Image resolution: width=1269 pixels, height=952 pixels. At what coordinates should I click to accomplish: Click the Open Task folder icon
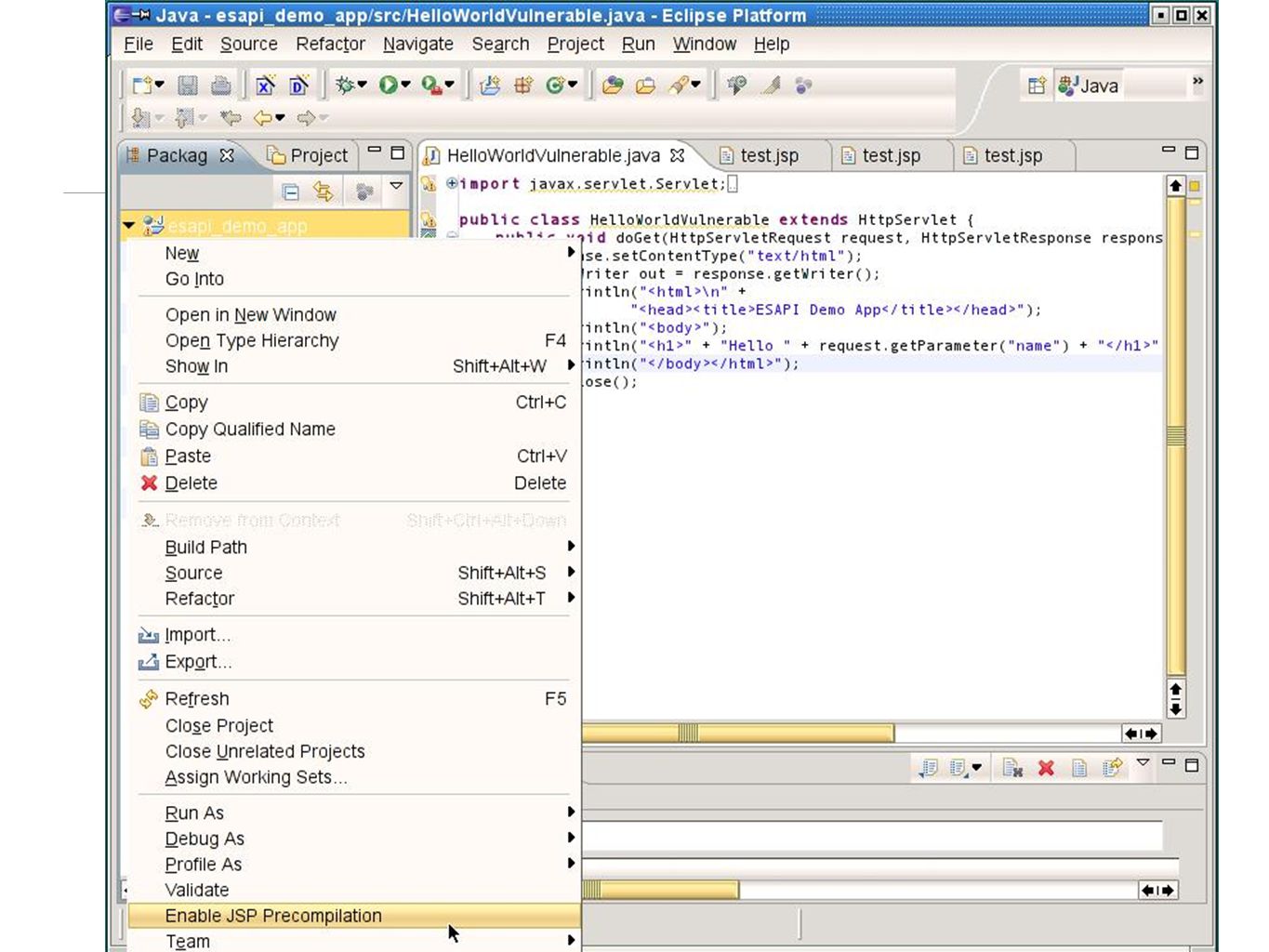click(645, 86)
